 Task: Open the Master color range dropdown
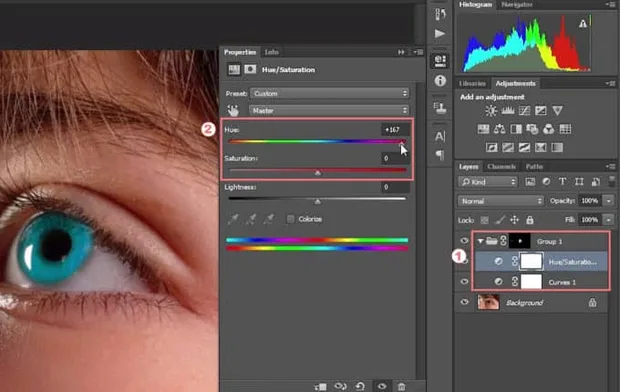tap(329, 110)
